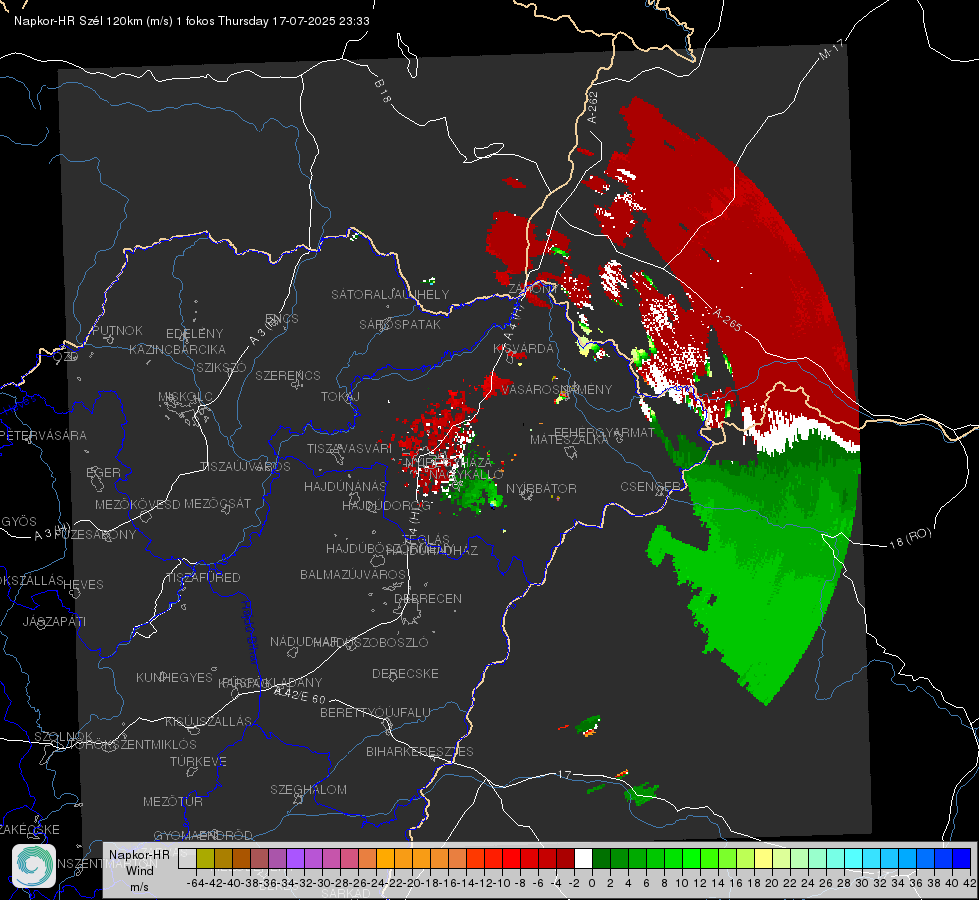
Task: Click the EDELÉNY town label
Action: 194,334
